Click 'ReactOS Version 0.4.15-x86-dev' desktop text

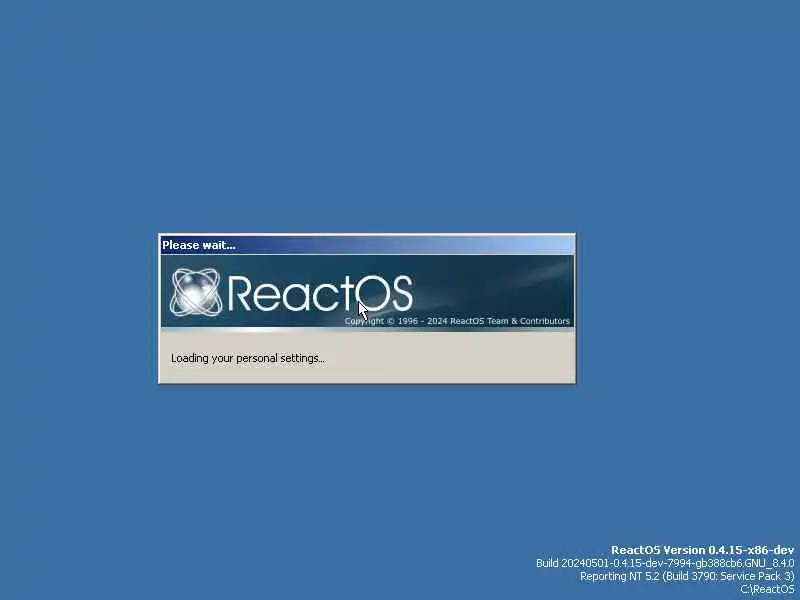(x=703, y=550)
